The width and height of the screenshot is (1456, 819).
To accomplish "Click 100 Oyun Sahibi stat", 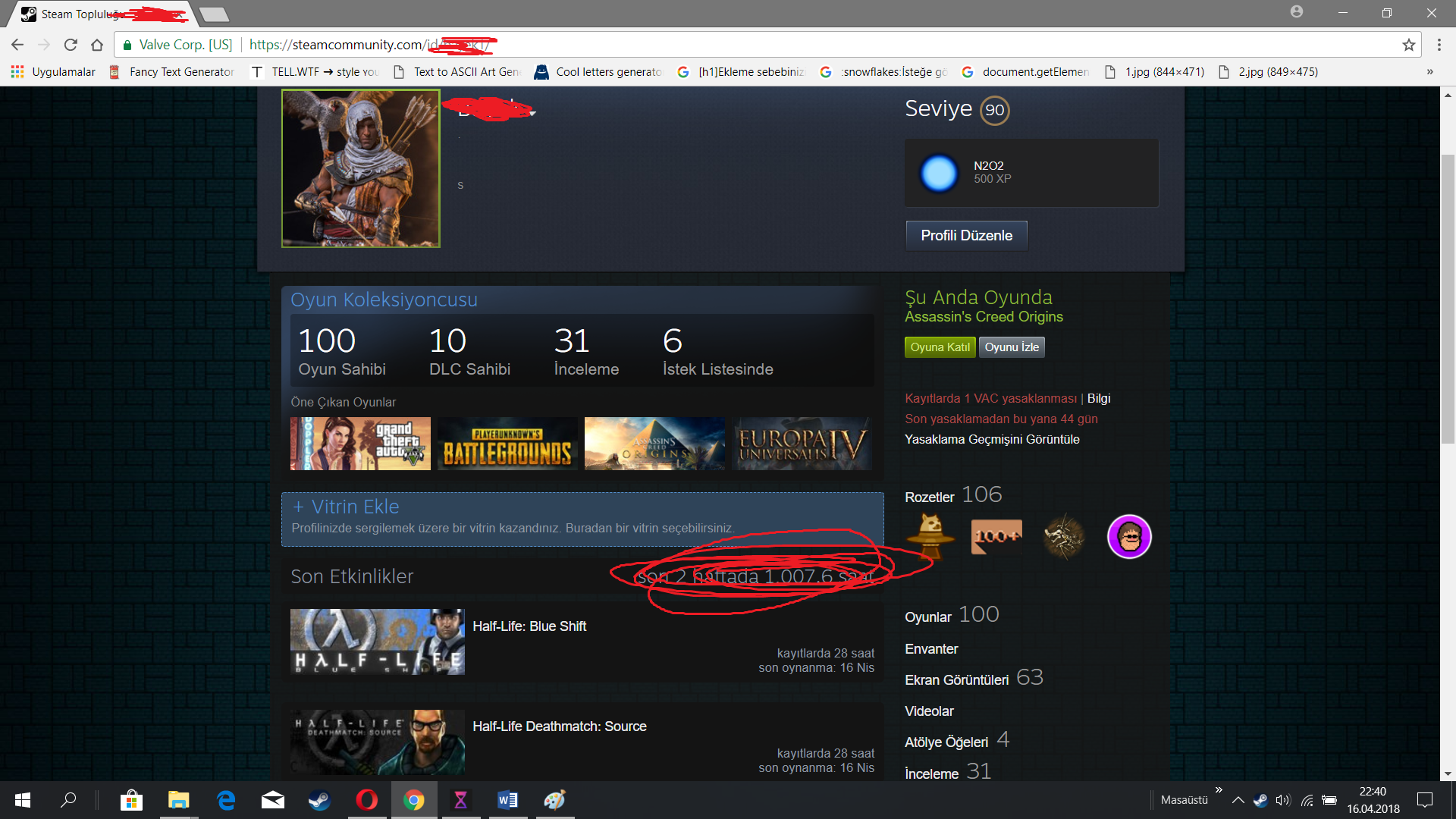I will [342, 352].
